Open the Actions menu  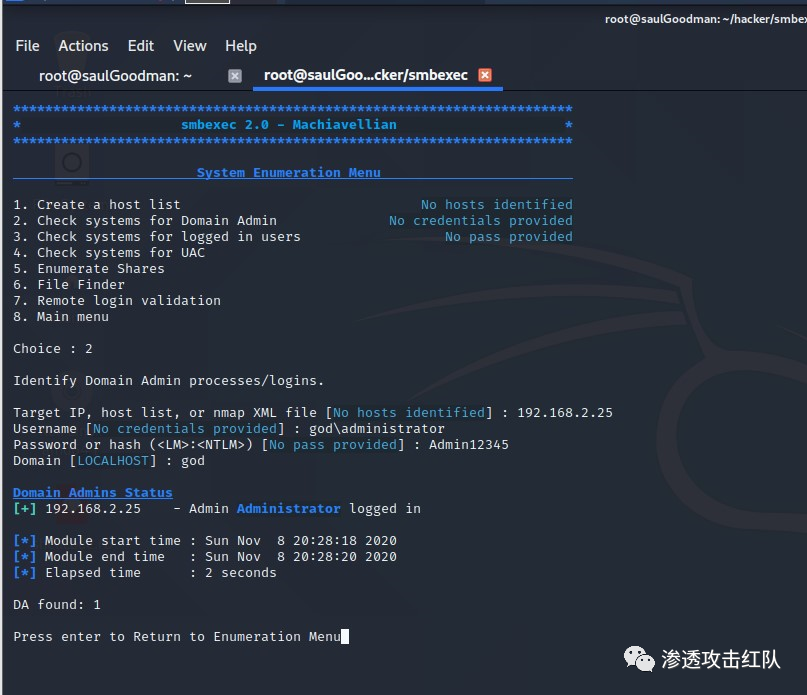[x=83, y=46]
